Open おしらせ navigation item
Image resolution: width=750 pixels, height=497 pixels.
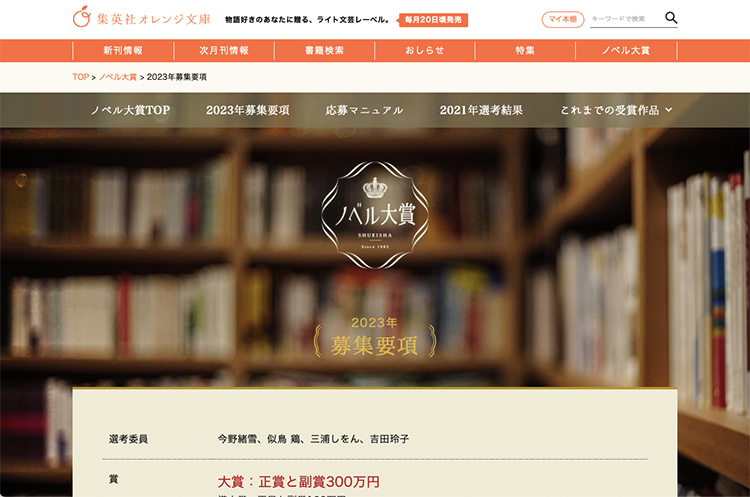coord(425,51)
